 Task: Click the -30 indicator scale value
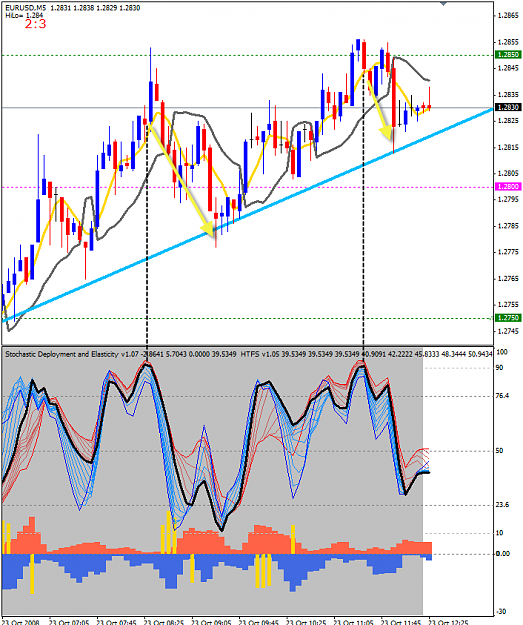tap(501, 611)
